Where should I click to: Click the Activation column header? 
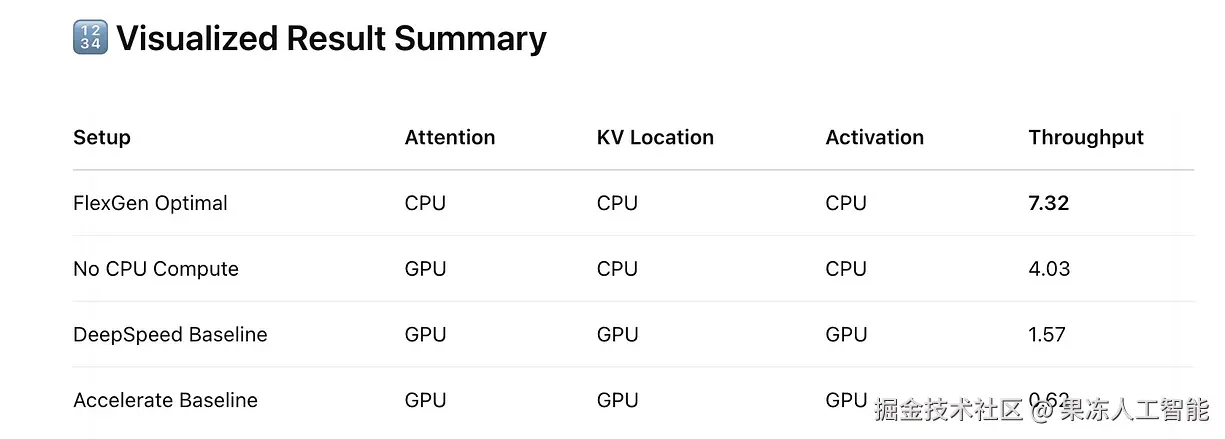[875, 137]
